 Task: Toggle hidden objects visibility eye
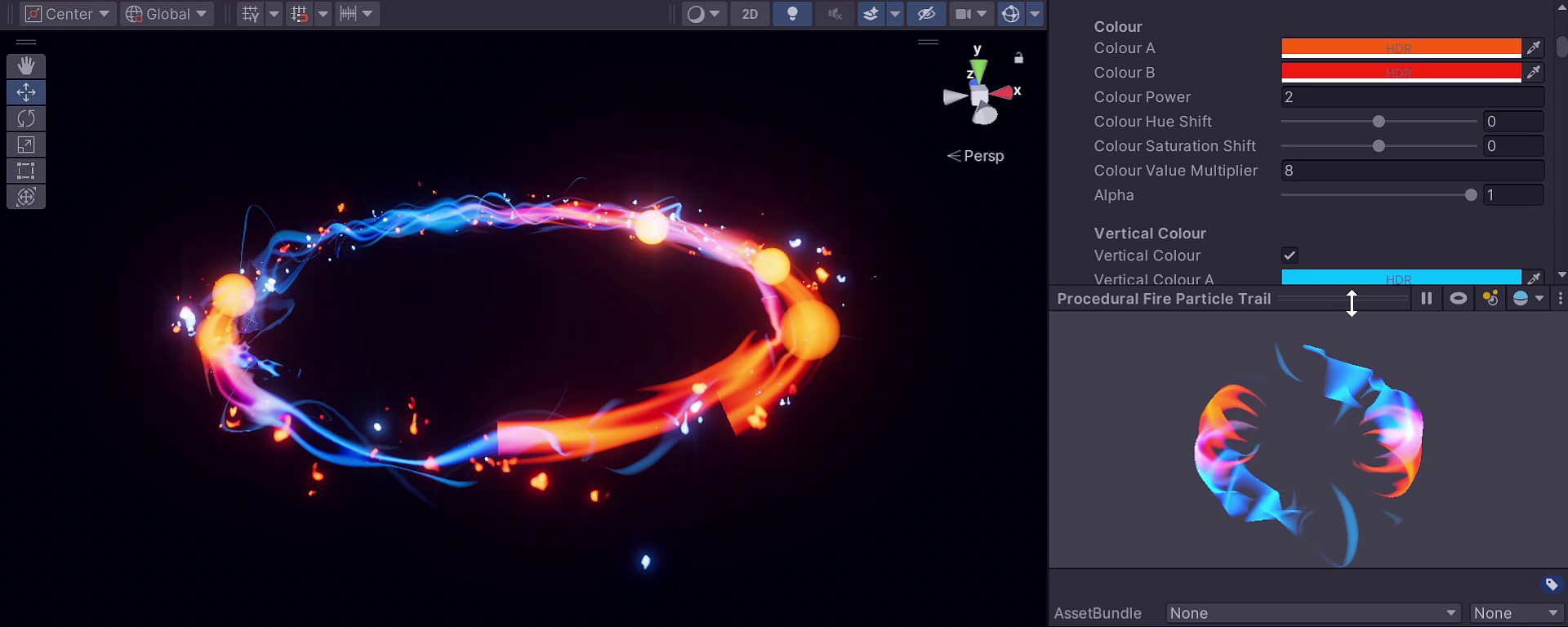coord(926,14)
